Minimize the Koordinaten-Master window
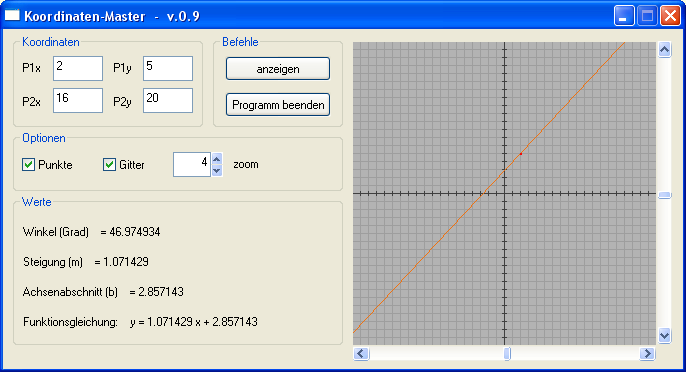This screenshot has width=686, height=372. (x=624, y=16)
